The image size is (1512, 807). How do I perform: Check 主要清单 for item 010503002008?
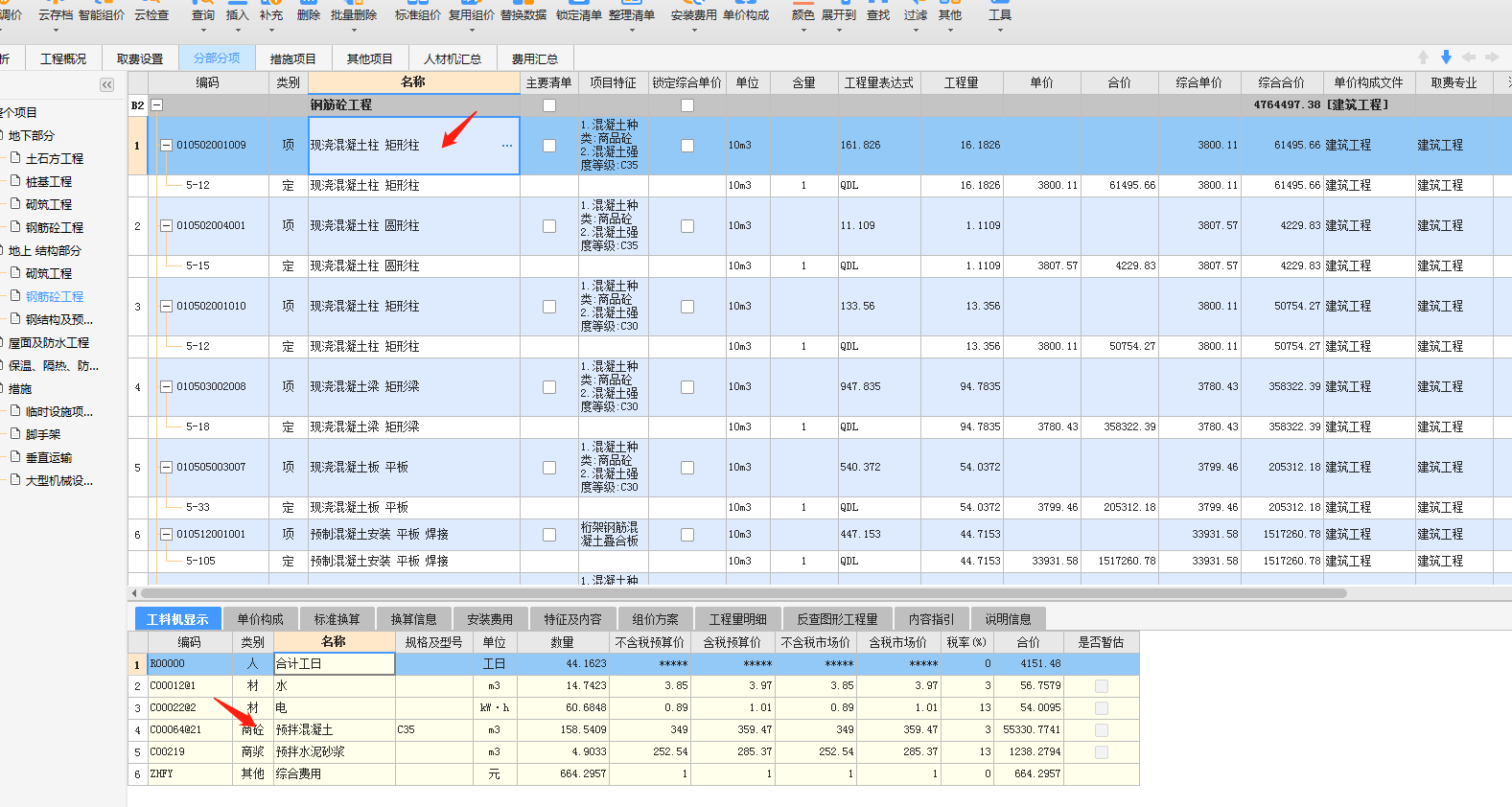click(549, 387)
